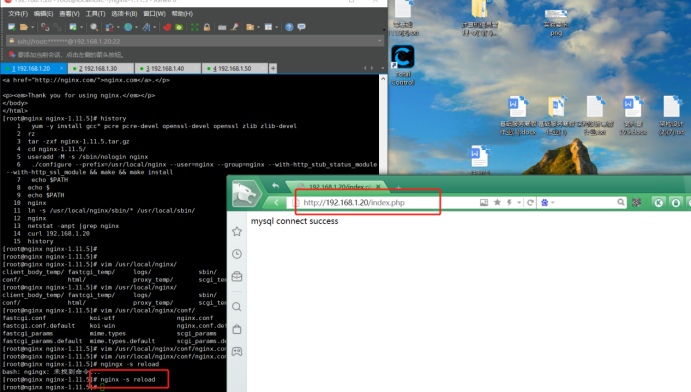Image resolution: width=691 pixels, height=392 pixels.
Task: Click the Open session folder icon in Xshell
Action: tap(24, 27)
